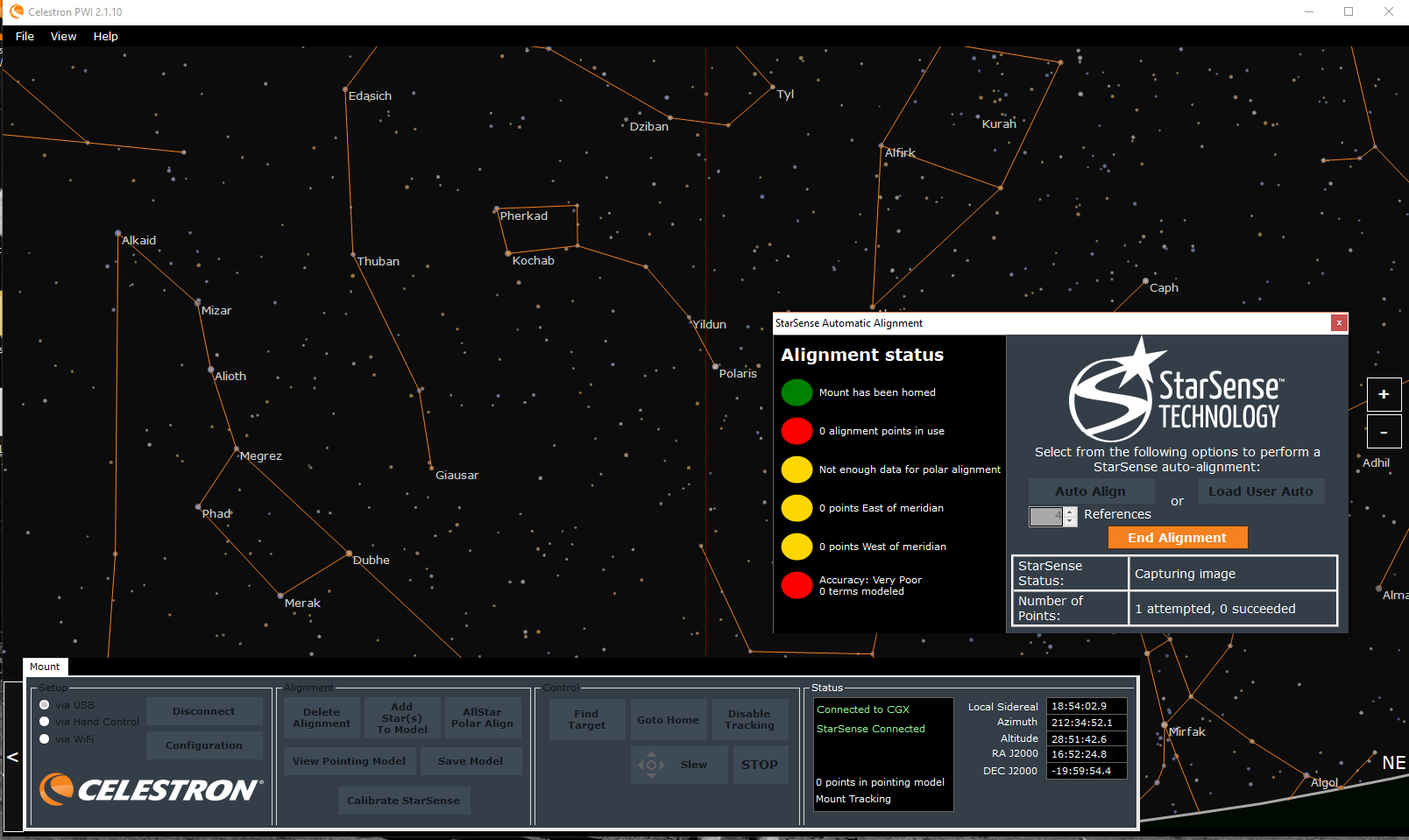Zoom out the sky map with minus button
The image size is (1409, 840).
1384,432
